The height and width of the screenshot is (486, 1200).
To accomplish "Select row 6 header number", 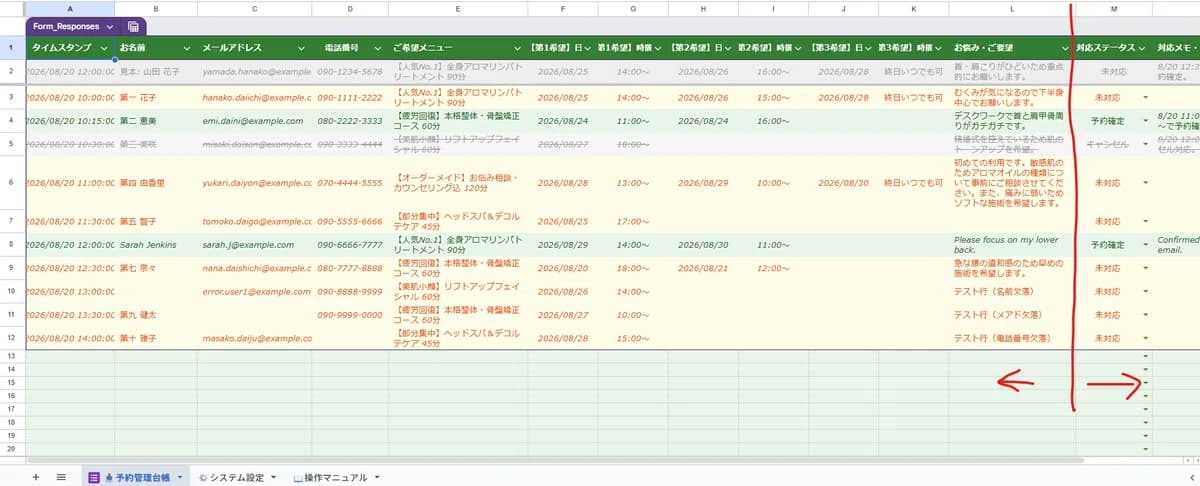I will click(x=11, y=183).
